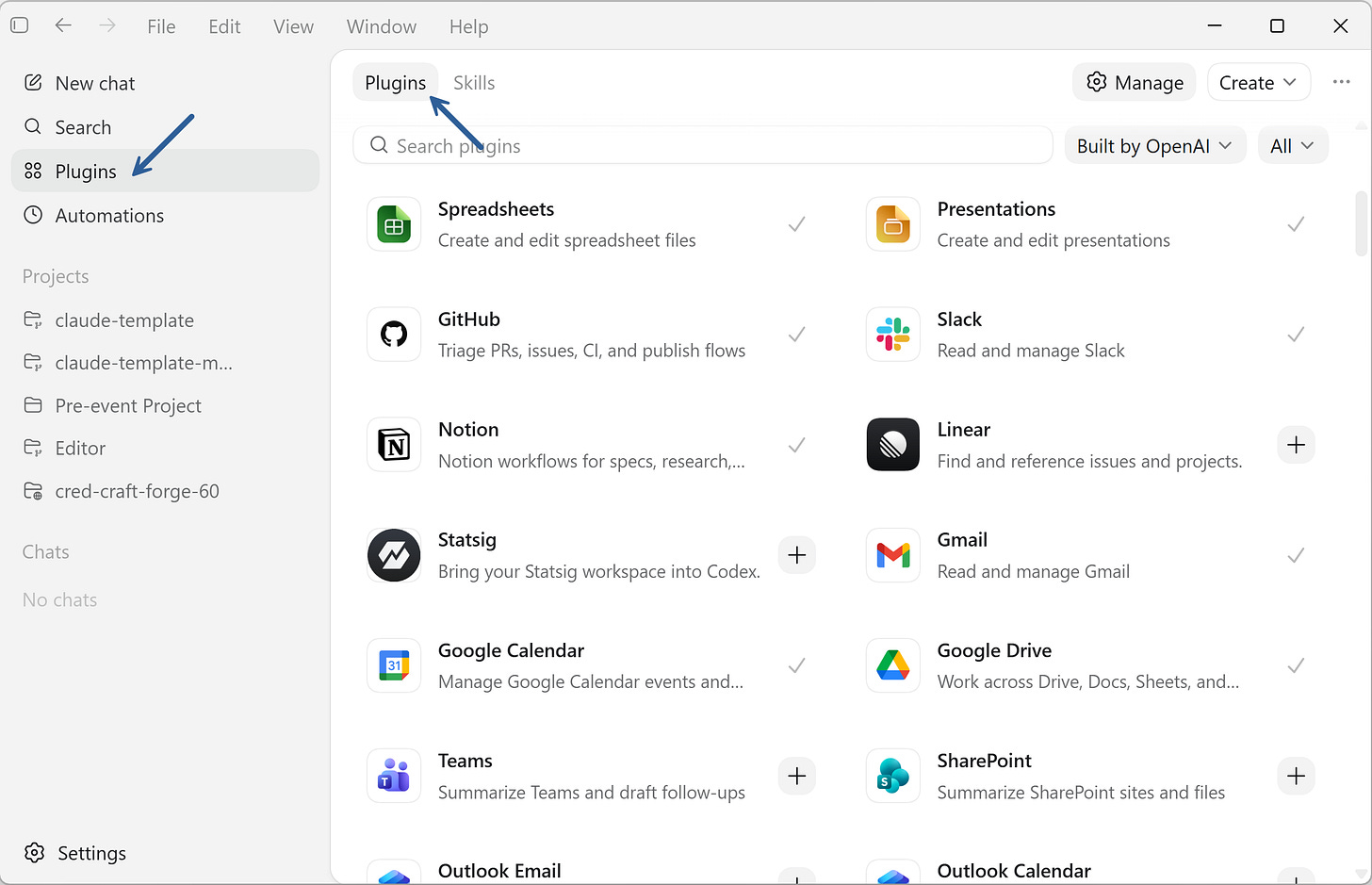The image size is (1372, 885).
Task: Click the Notion installed checkmark
Action: point(796,445)
